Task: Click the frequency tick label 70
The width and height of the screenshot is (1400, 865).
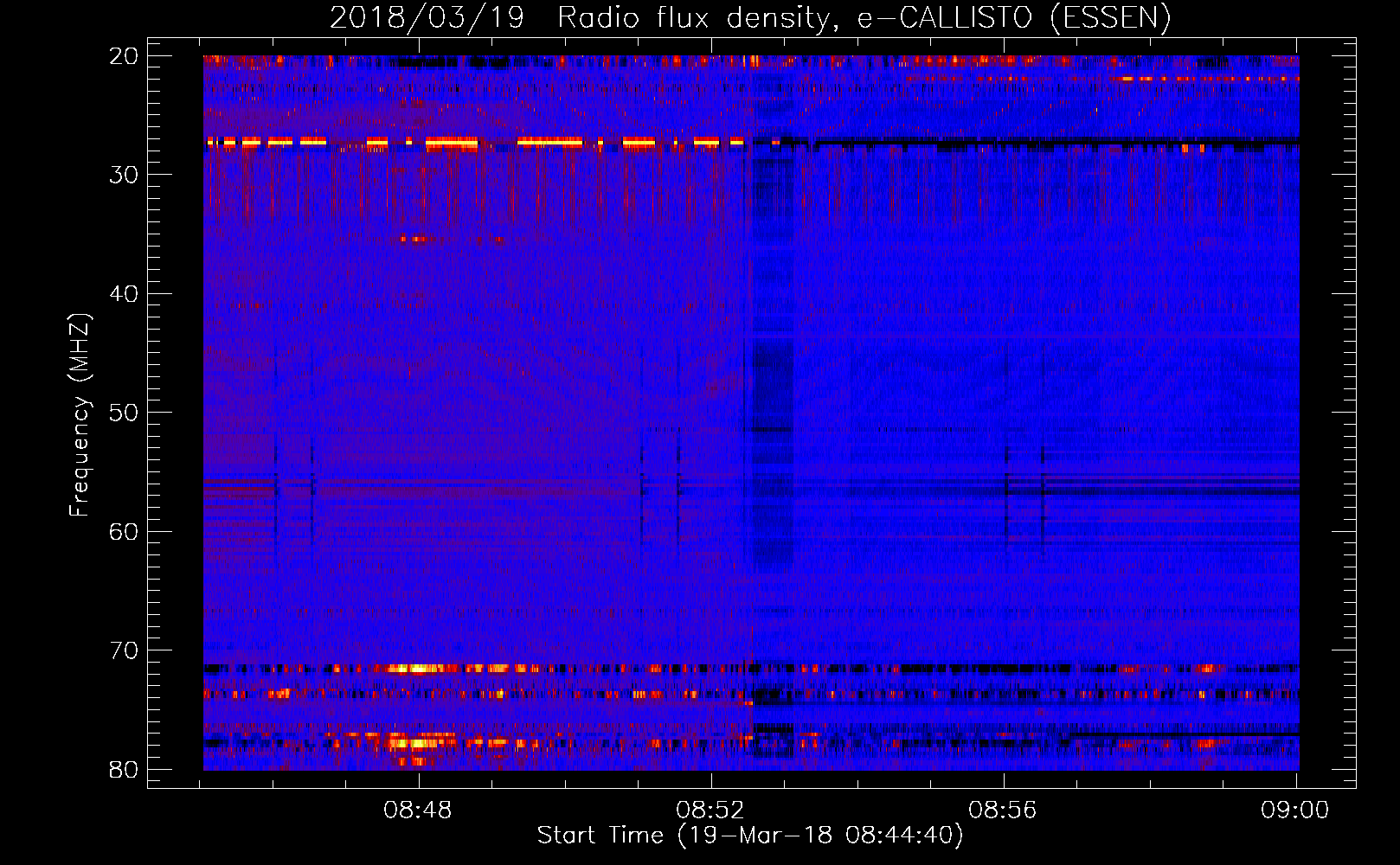Action: 125,650
